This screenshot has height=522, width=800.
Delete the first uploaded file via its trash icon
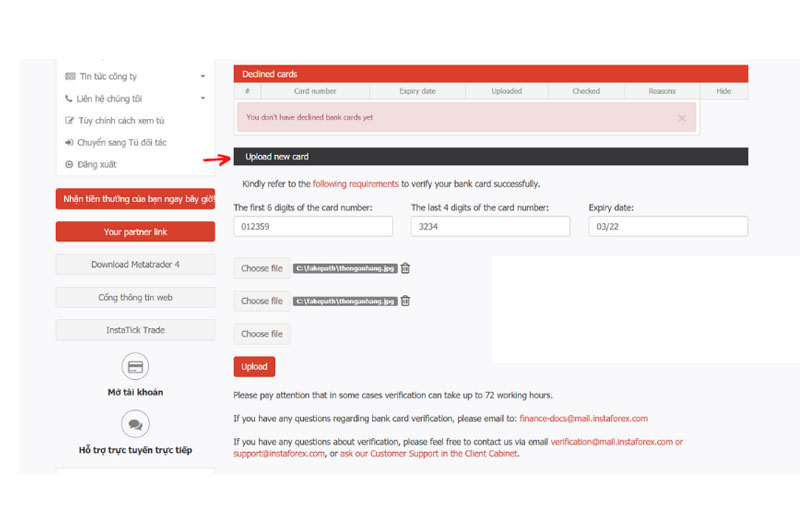pyautogui.click(x=405, y=268)
